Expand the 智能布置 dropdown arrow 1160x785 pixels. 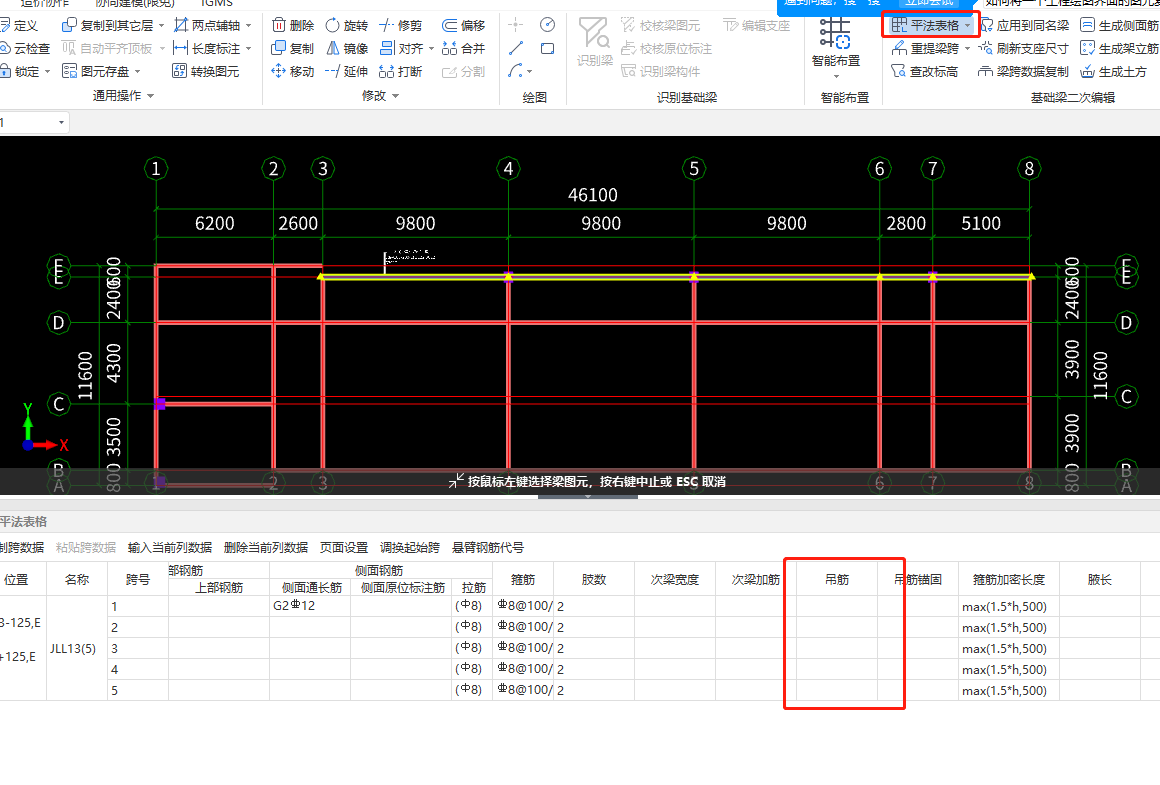836,76
